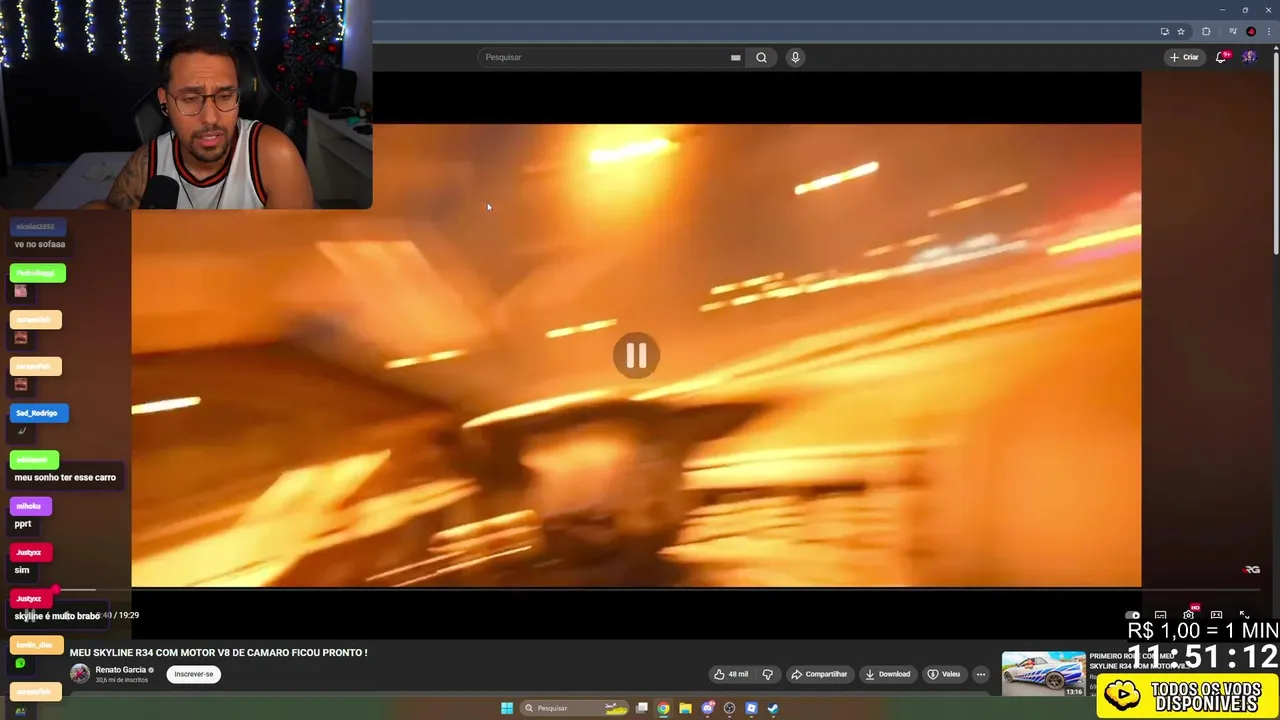Viewport: 1280px width, 720px height.
Task: Open the YouTube account avatar menu
Action: coord(1249,57)
